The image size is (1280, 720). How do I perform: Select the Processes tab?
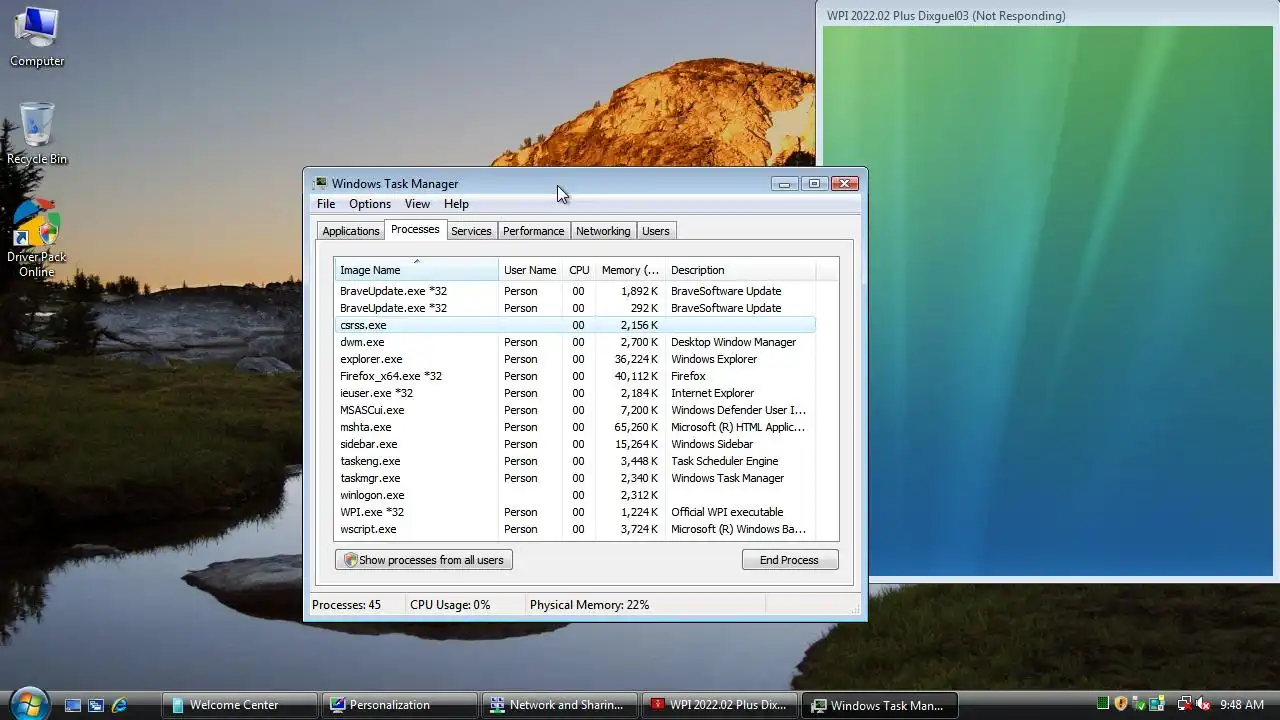coord(415,229)
